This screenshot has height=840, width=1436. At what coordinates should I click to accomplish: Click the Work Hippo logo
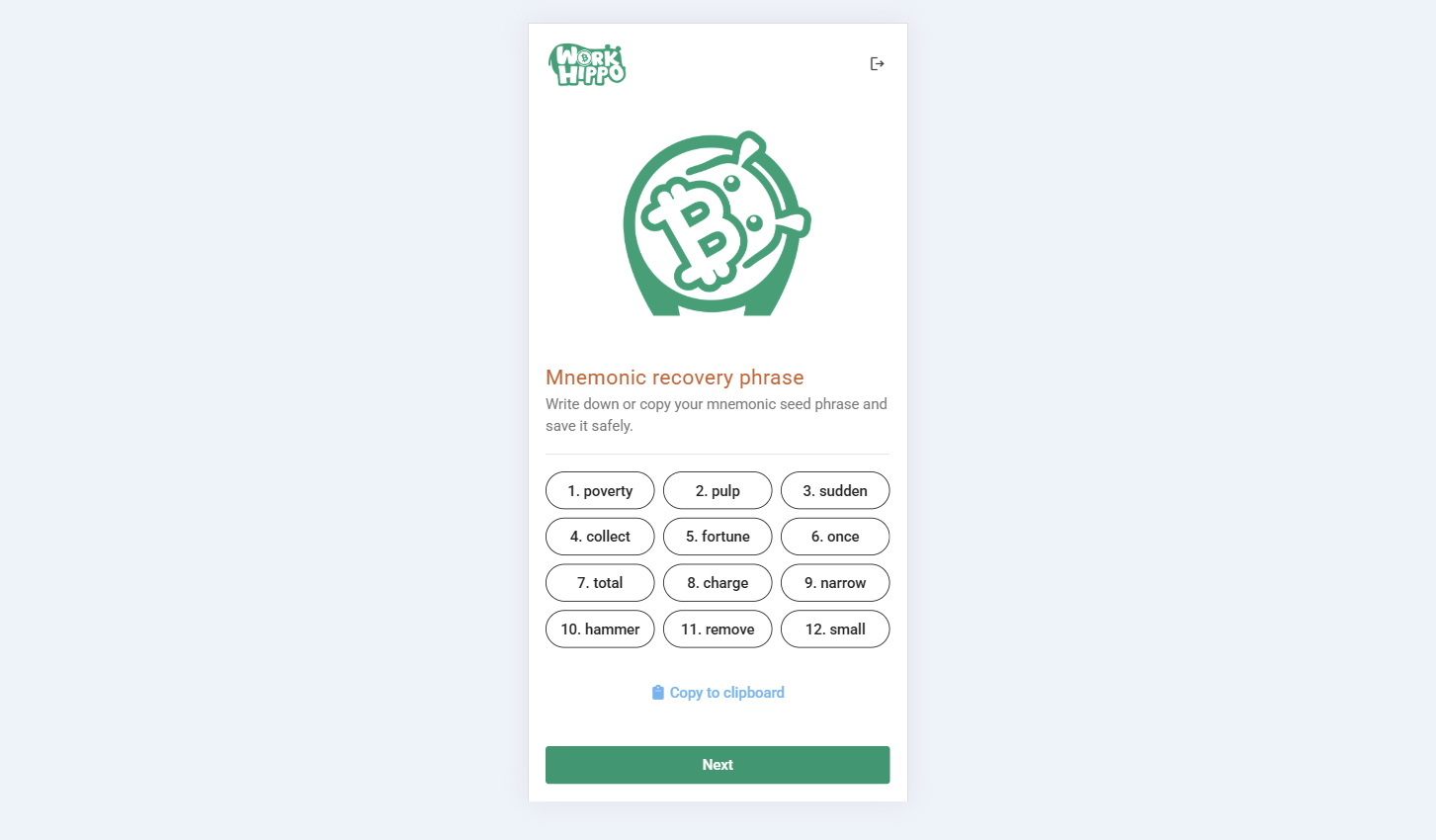(x=587, y=64)
